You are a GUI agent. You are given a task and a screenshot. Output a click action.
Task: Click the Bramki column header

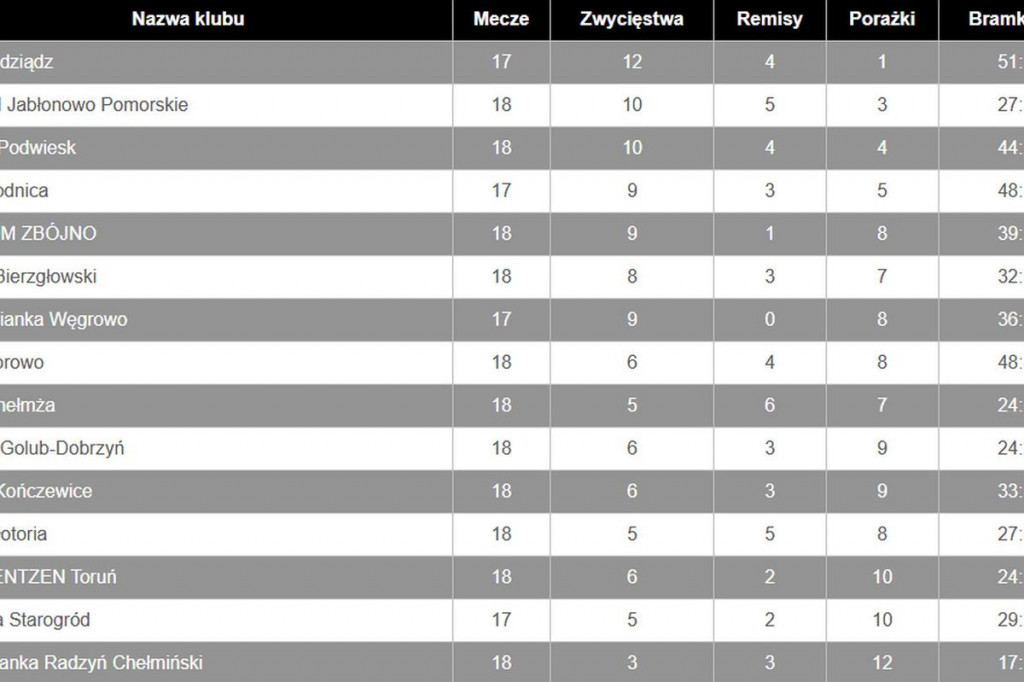click(x=996, y=19)
